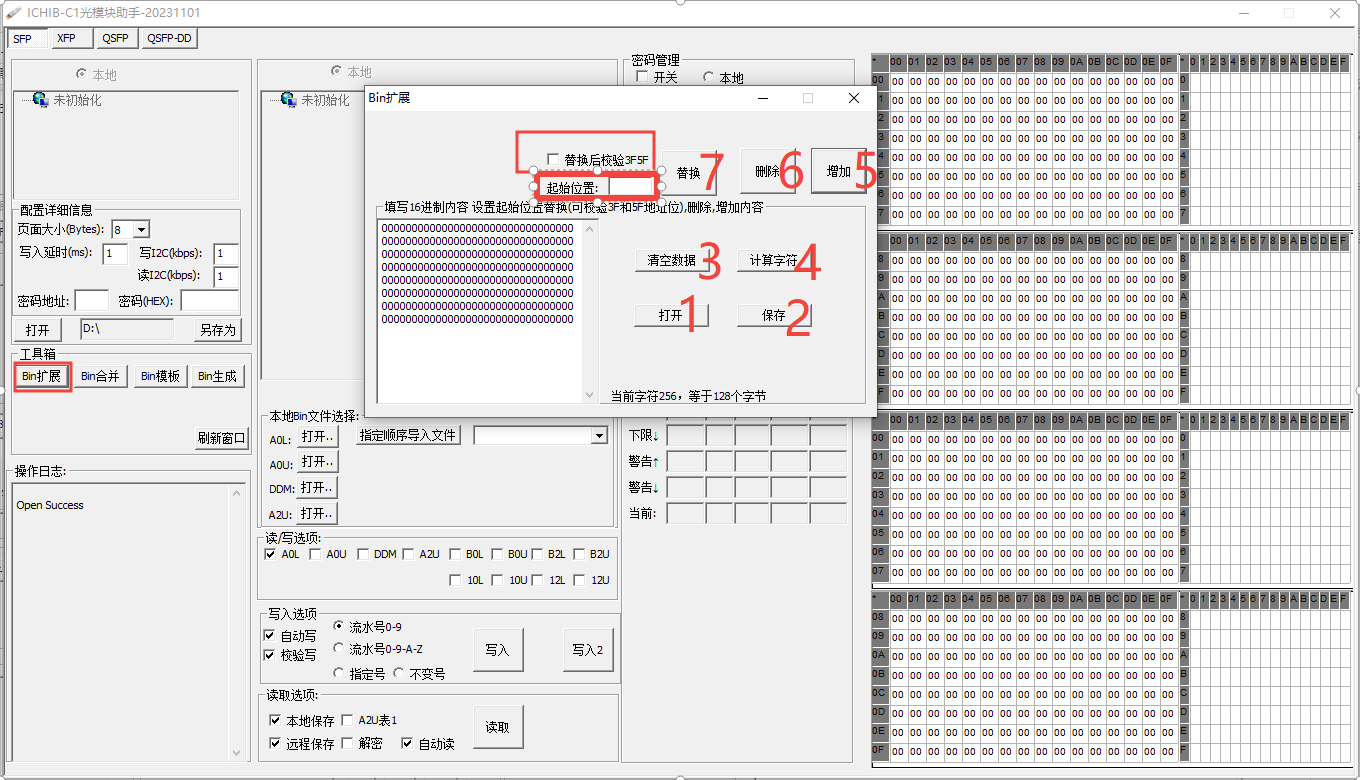1360x780 pixels.
Task: Switch to the QSFP-DD tab
Action: [167, 38]
